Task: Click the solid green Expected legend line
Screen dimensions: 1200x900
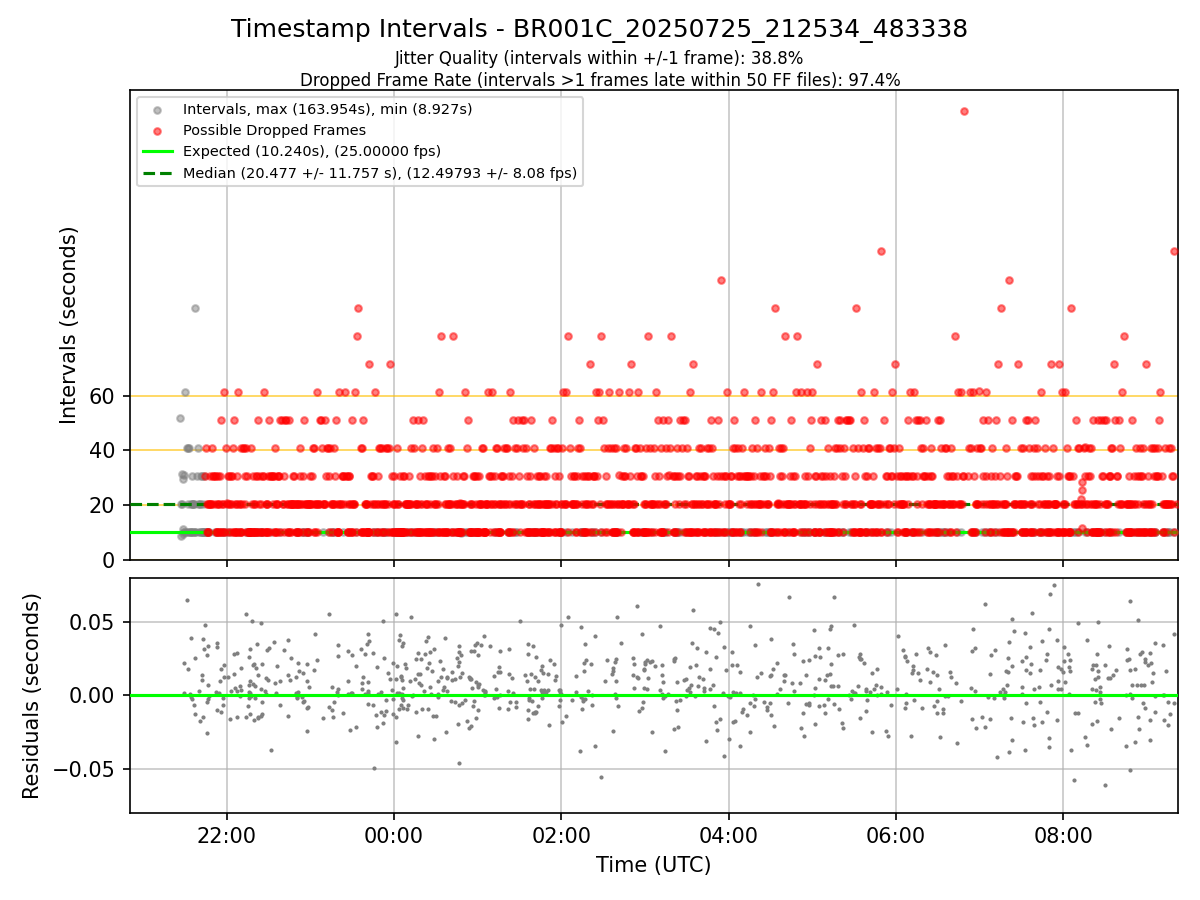Action: point(158,151)
